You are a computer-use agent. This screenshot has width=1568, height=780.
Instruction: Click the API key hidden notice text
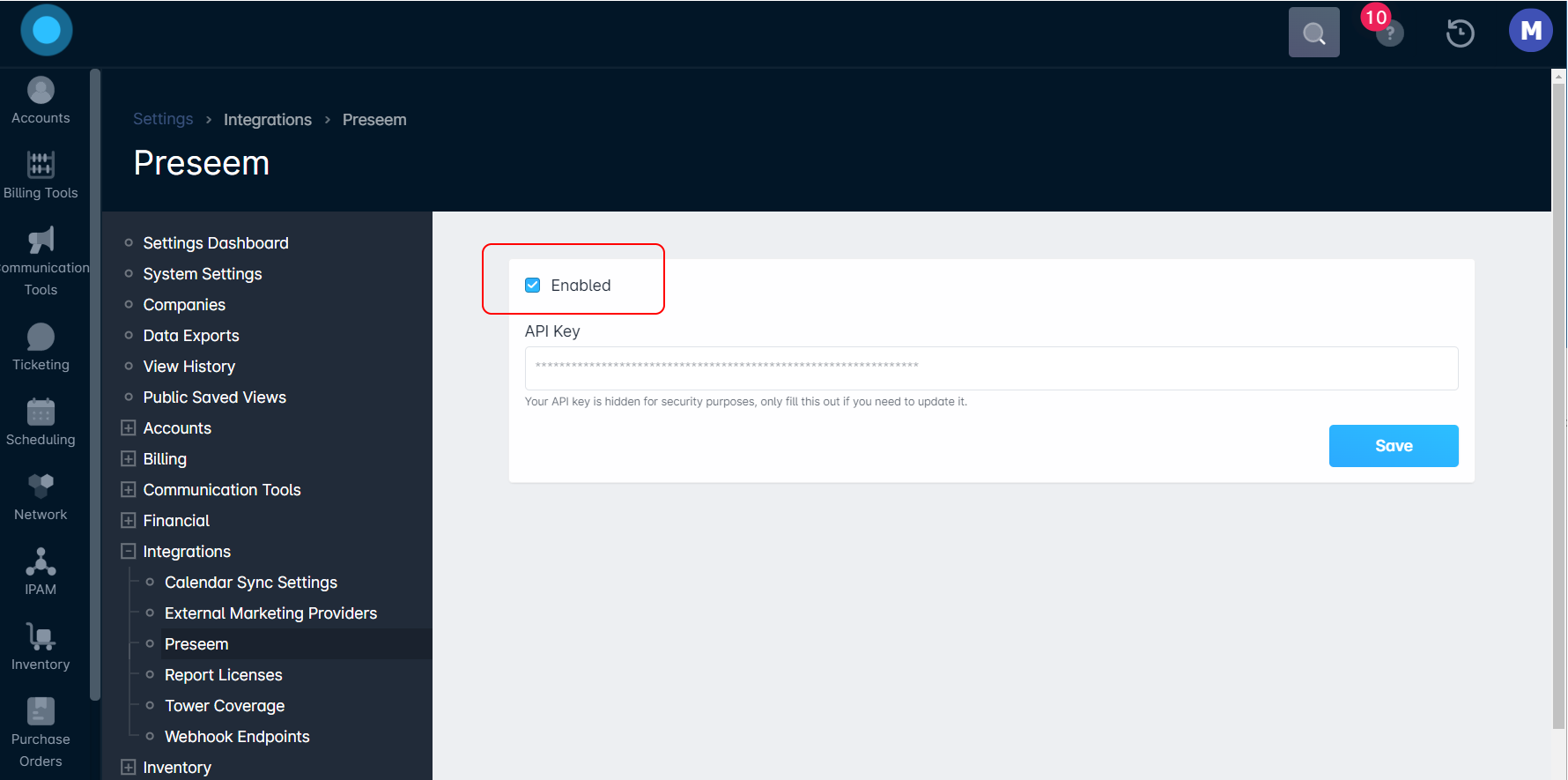pos(746,401)
